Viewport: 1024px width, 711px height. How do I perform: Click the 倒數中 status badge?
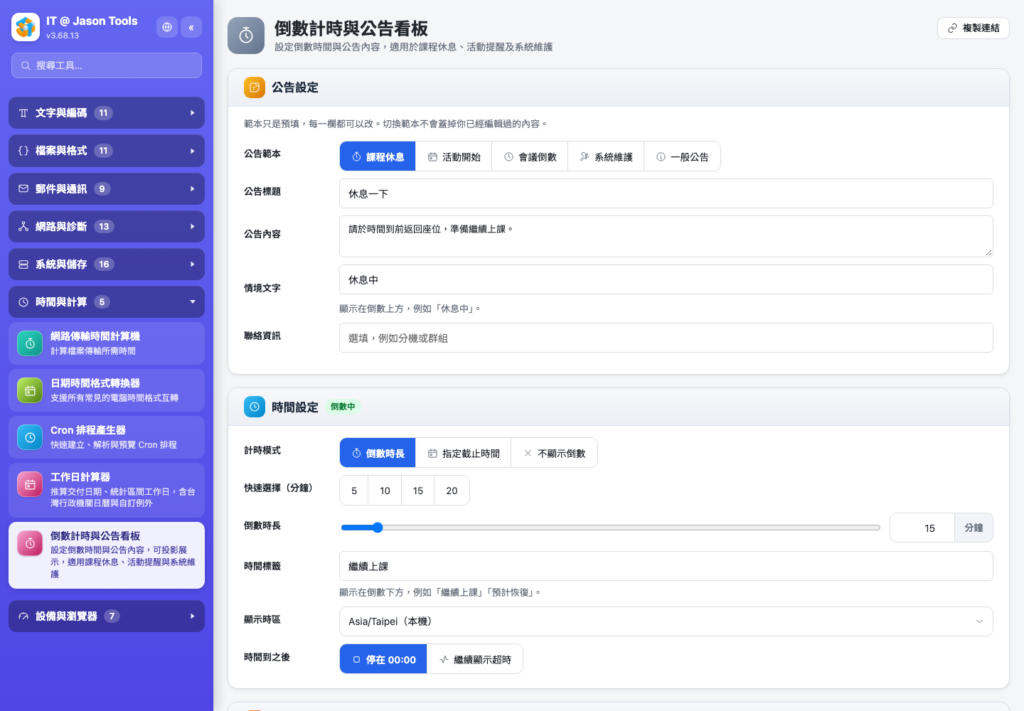343,407
